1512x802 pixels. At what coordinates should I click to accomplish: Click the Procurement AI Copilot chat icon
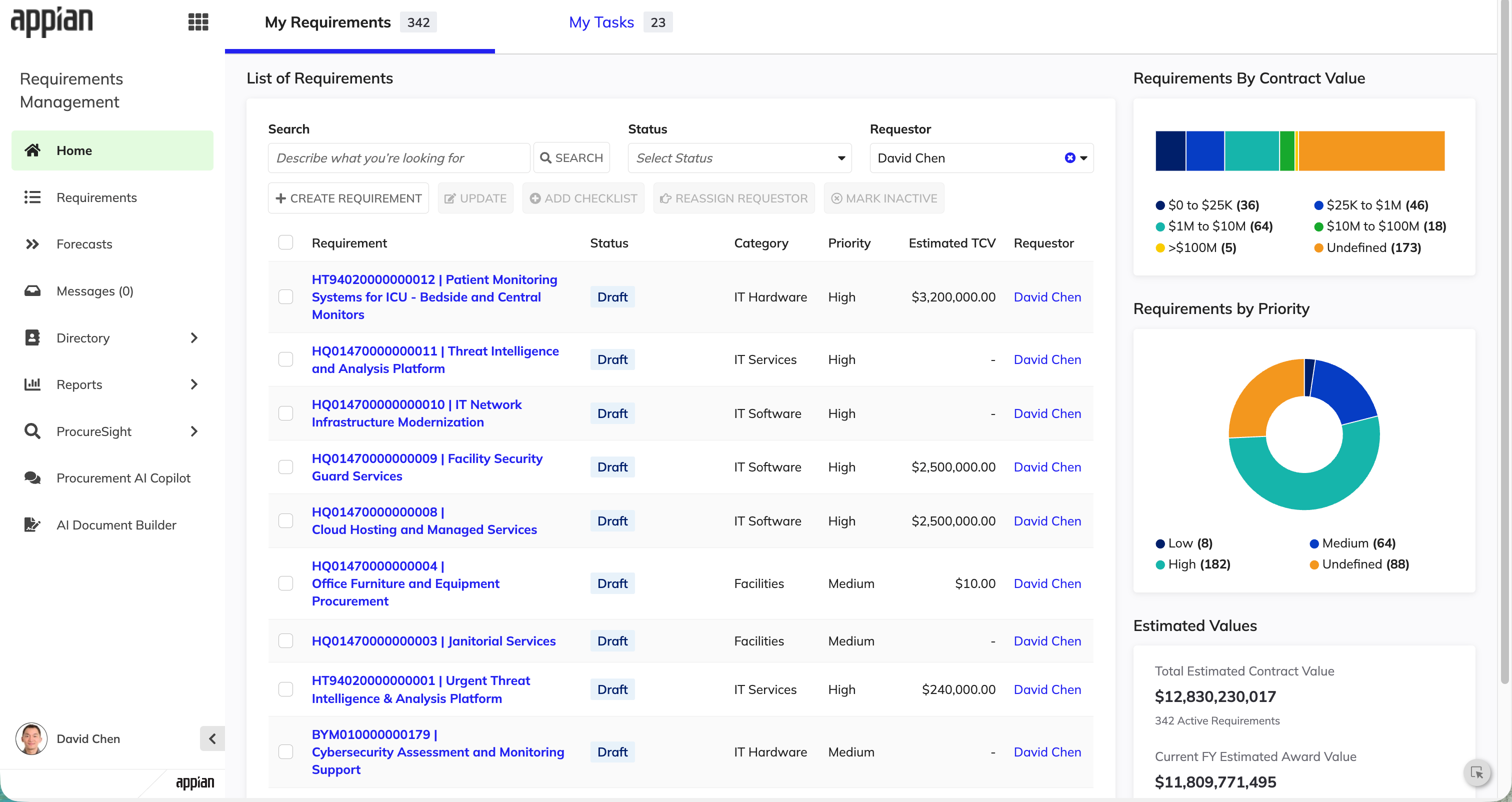(32, 478)
